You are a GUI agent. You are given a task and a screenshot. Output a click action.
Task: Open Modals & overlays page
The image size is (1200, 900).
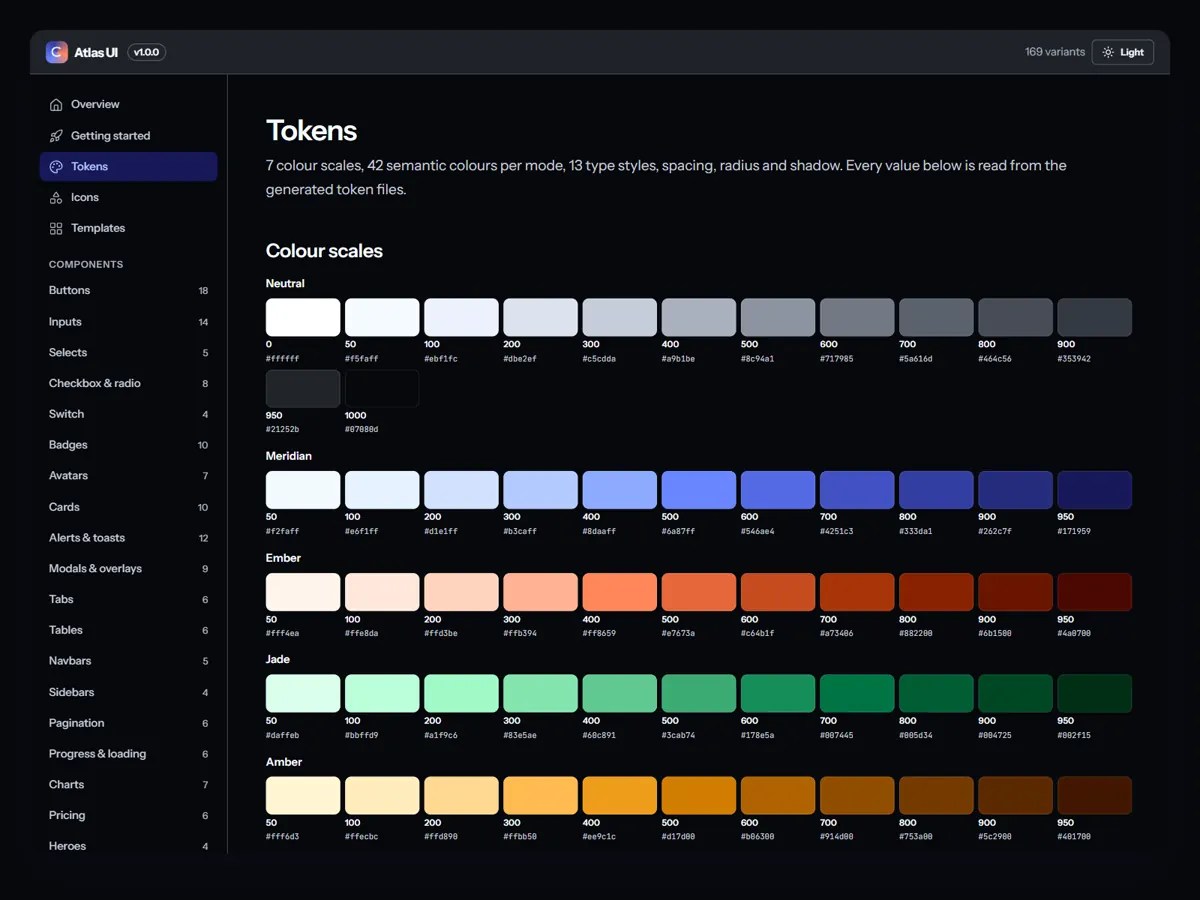(128, 568)
